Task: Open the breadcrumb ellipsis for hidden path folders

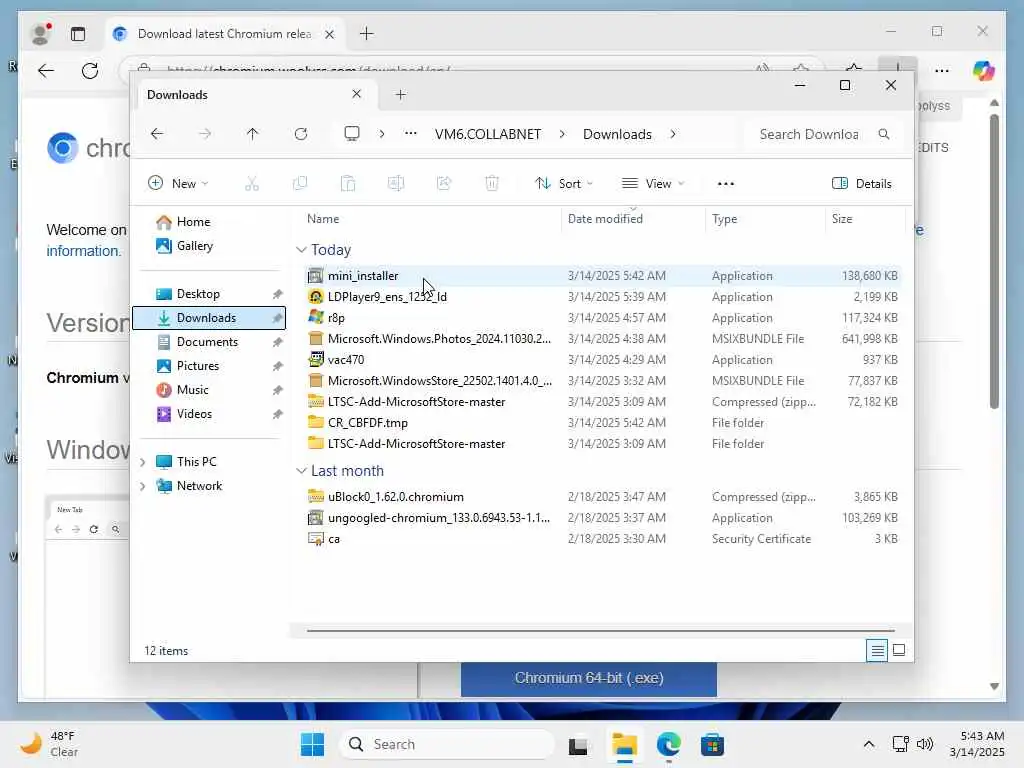Action: [x=410, y=134]
